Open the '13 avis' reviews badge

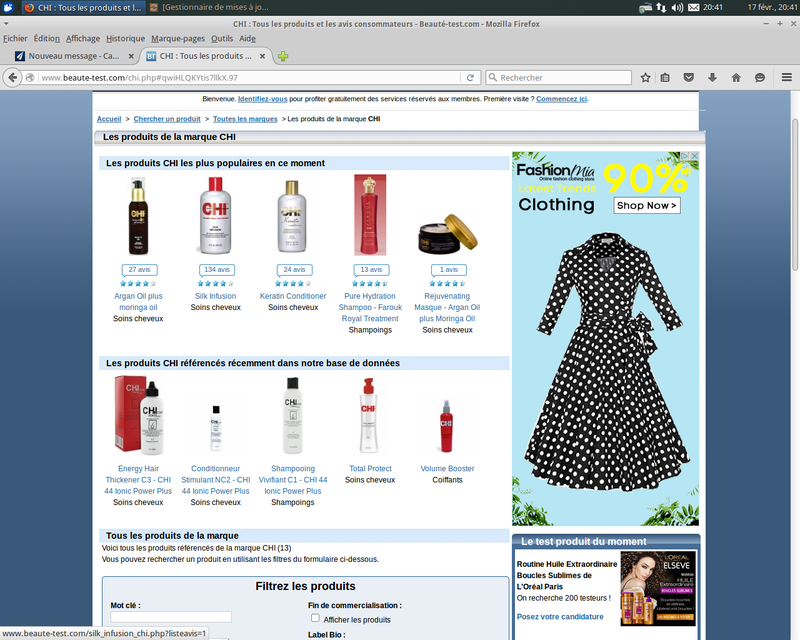point(371,269)
